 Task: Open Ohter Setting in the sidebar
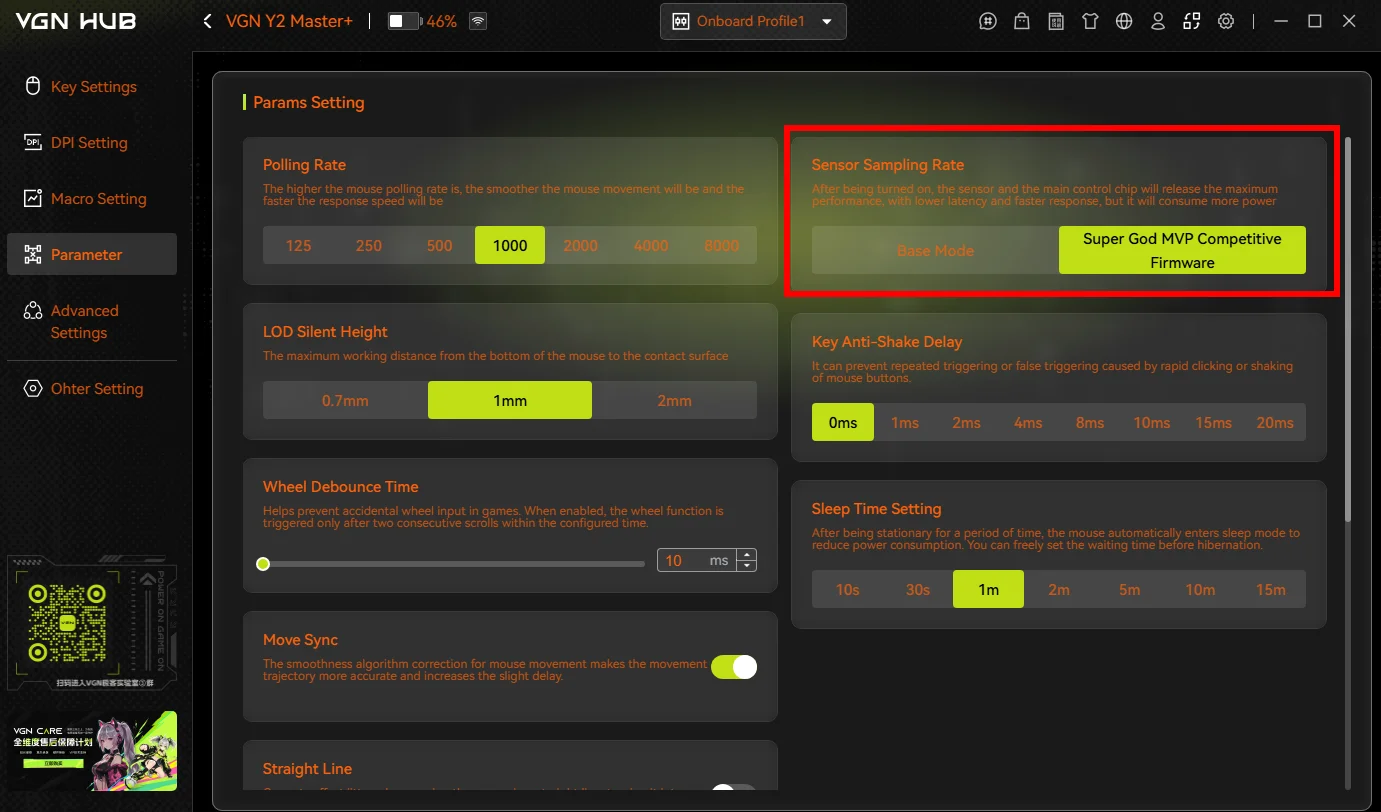(92, 389)
